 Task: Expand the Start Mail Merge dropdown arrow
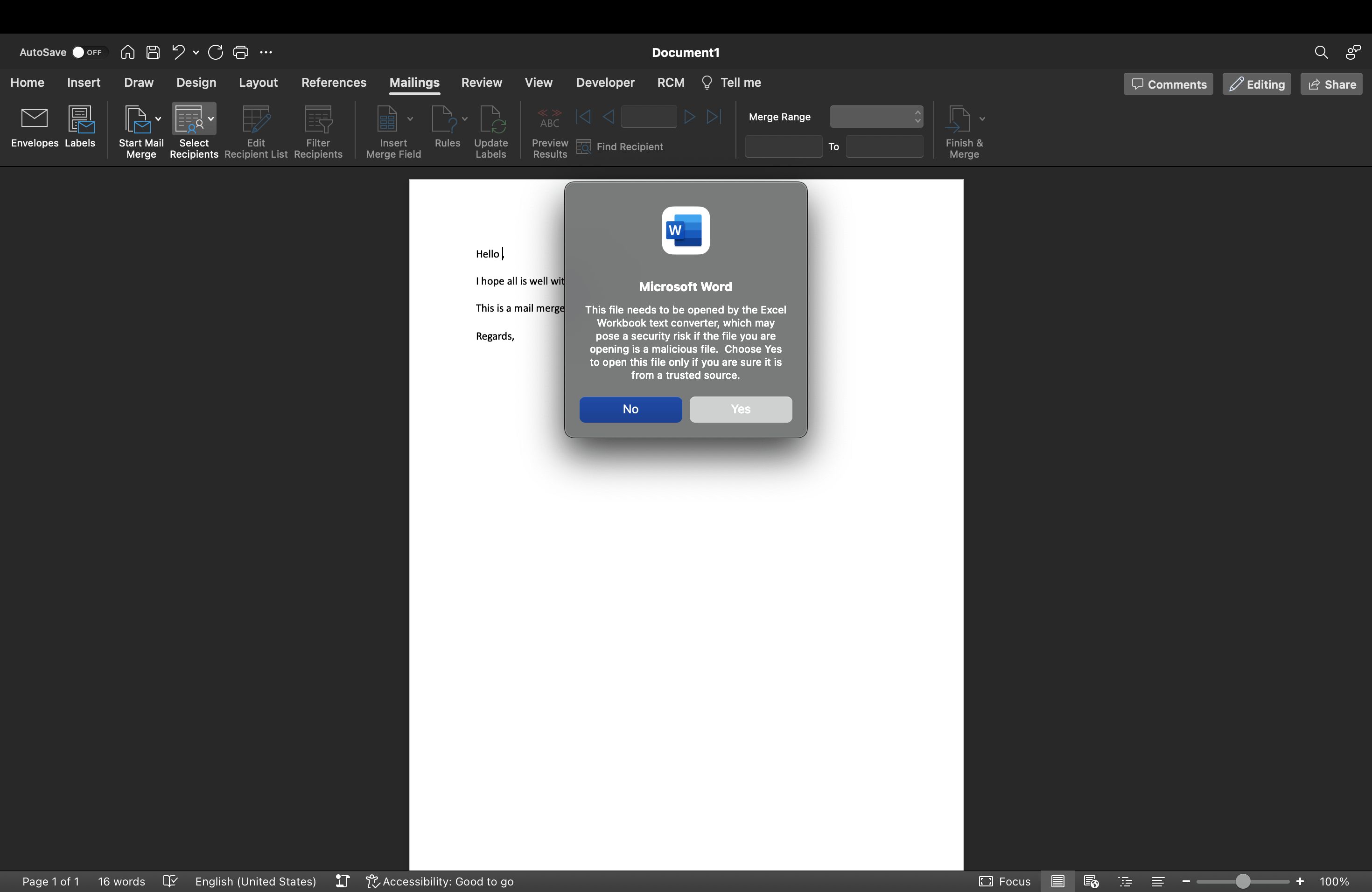coord(159,119)
